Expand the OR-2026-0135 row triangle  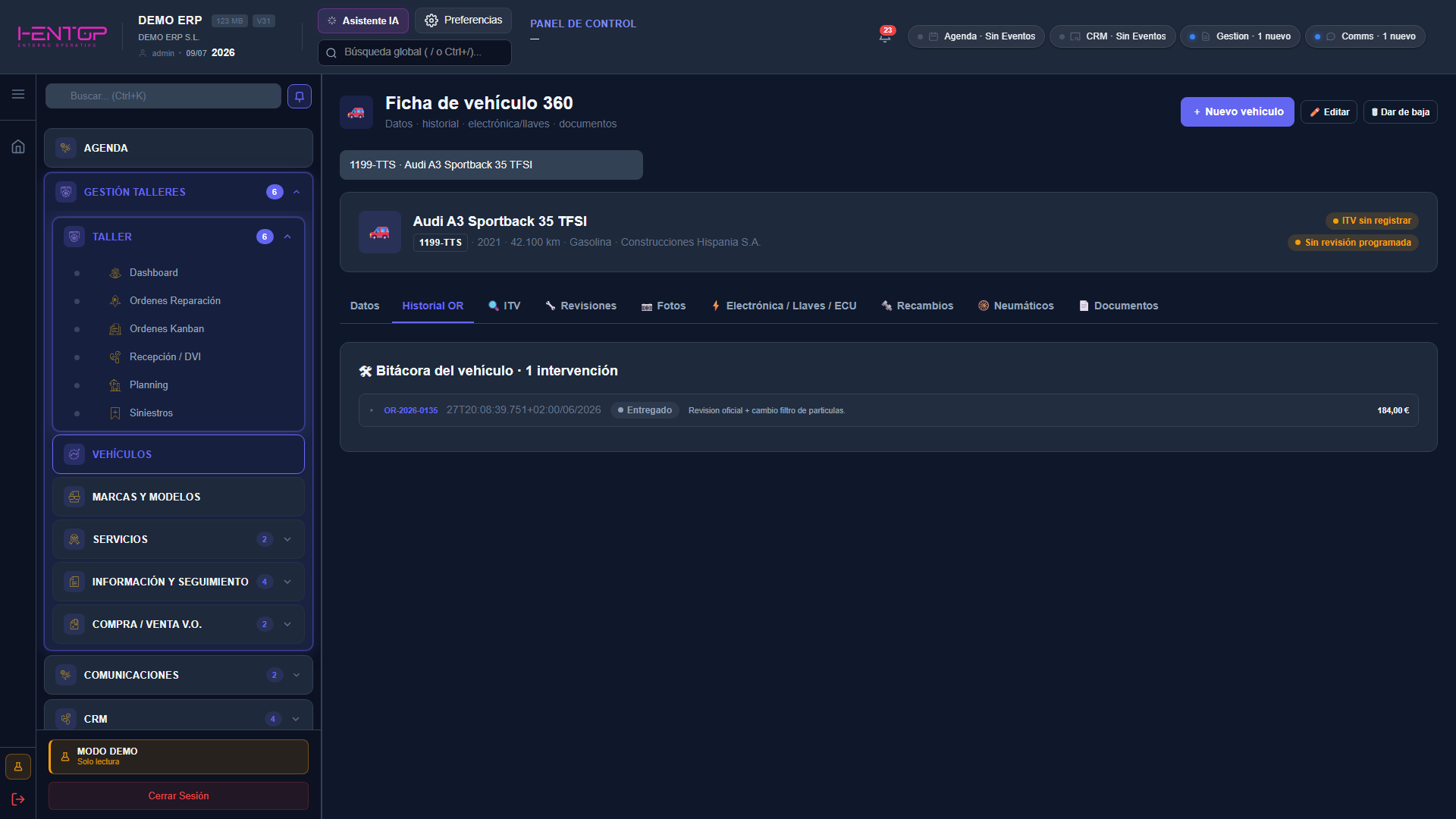(372, 410)
